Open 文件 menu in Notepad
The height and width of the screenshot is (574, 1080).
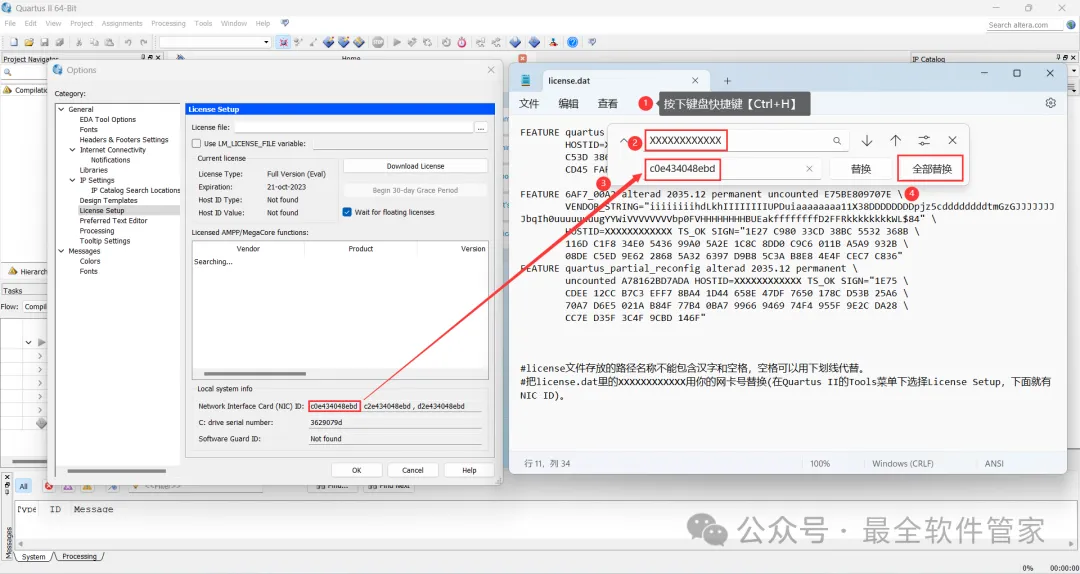pos(529,103)
